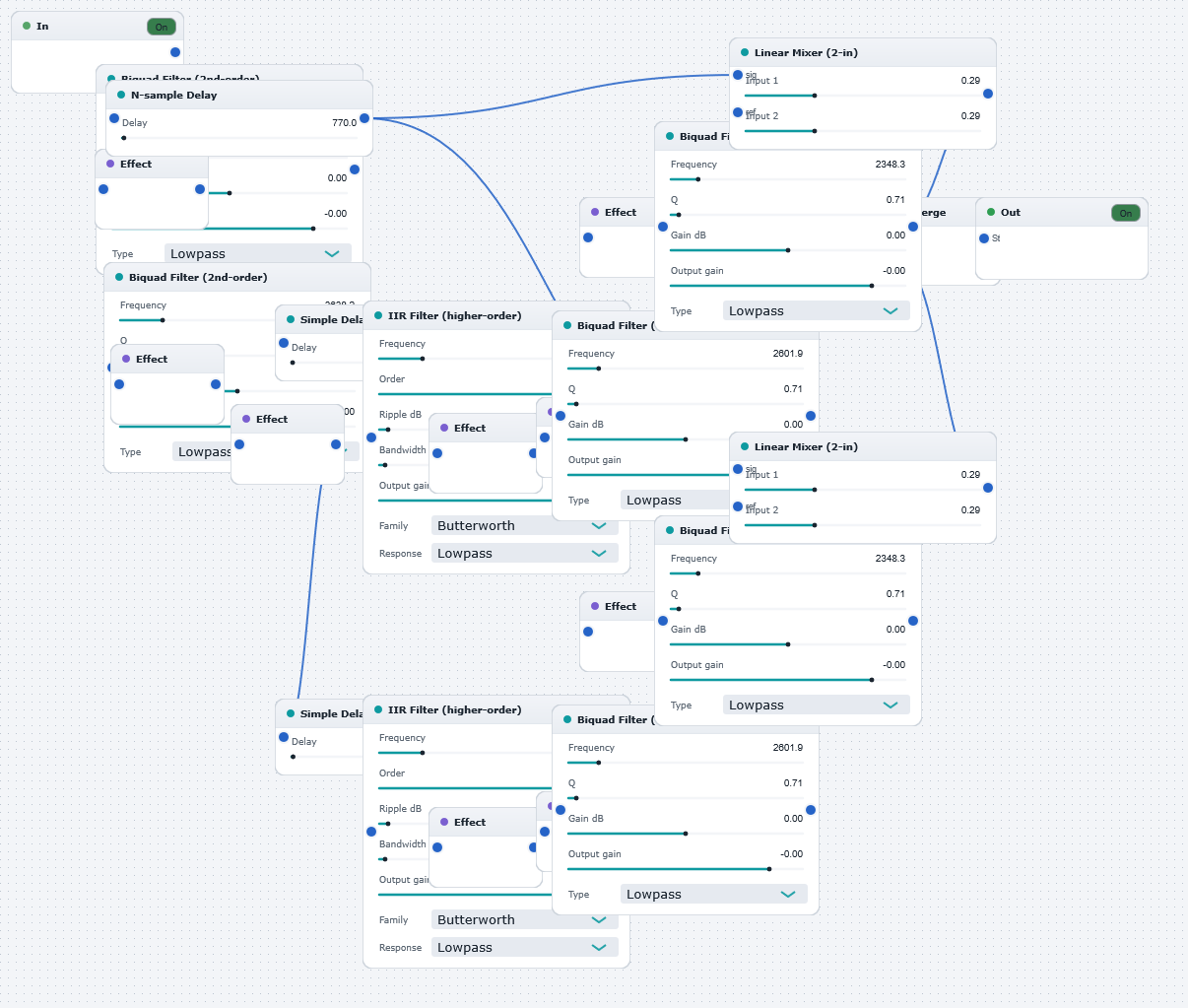Image resolution: width=1188 pixels, height=1008 pixels.
Task: Click the St input port on Out node
Action: 984,238
